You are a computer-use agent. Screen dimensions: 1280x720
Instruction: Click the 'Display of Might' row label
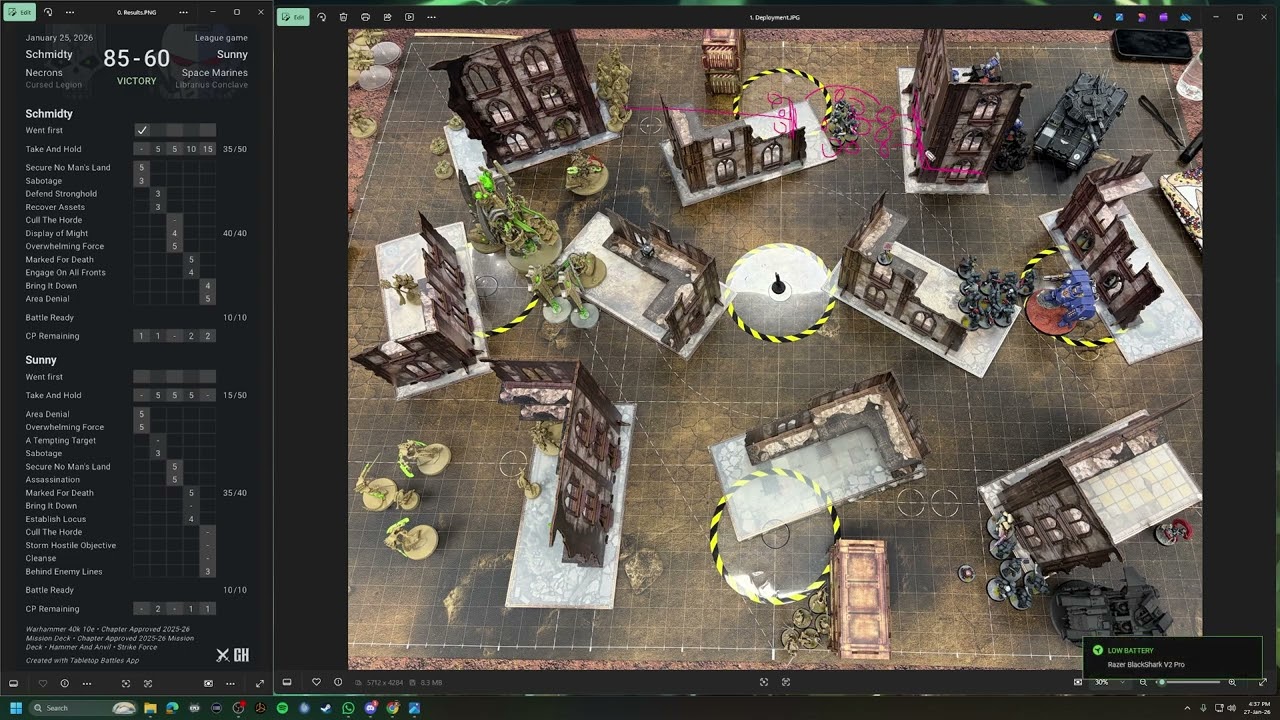click(57, 233)
